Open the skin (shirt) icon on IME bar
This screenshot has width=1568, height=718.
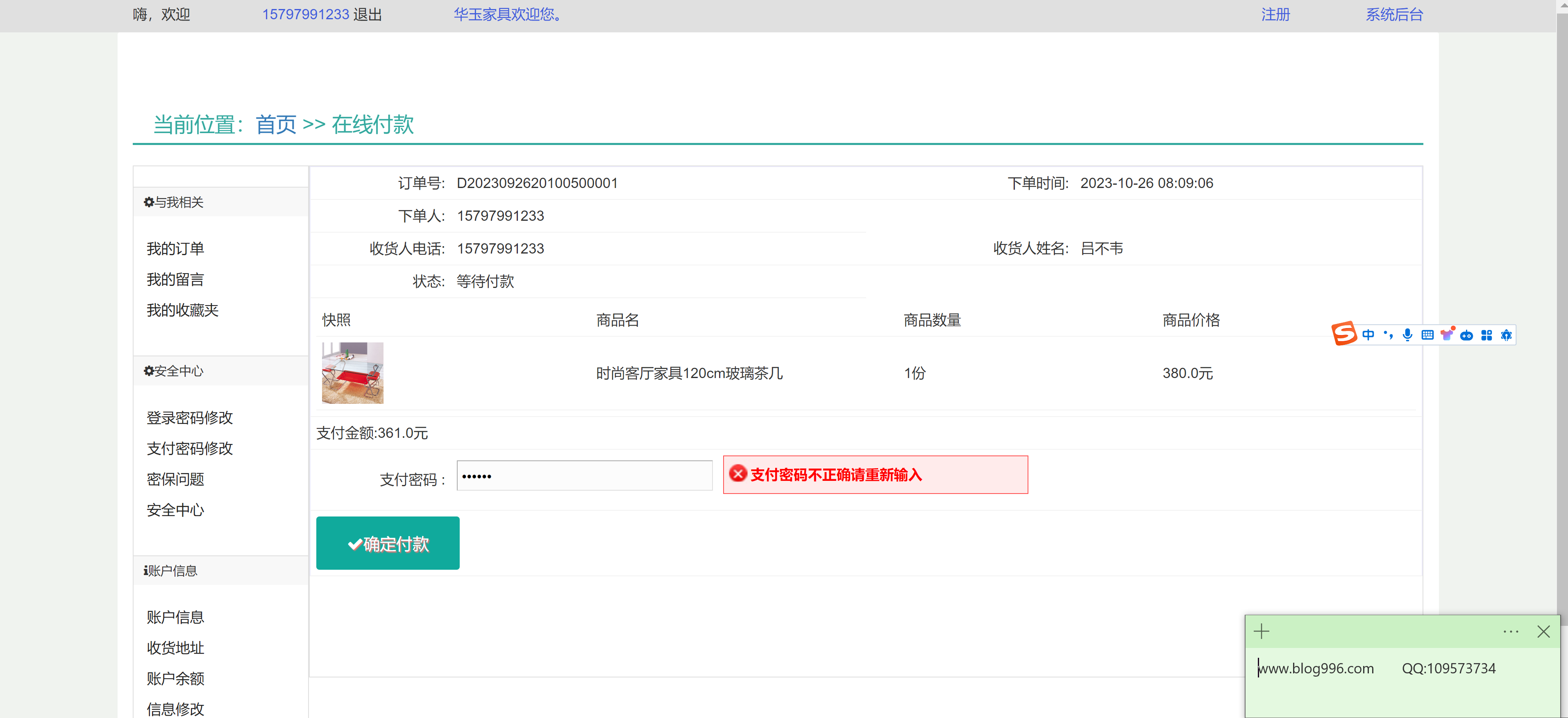[x=1447, y=335]
